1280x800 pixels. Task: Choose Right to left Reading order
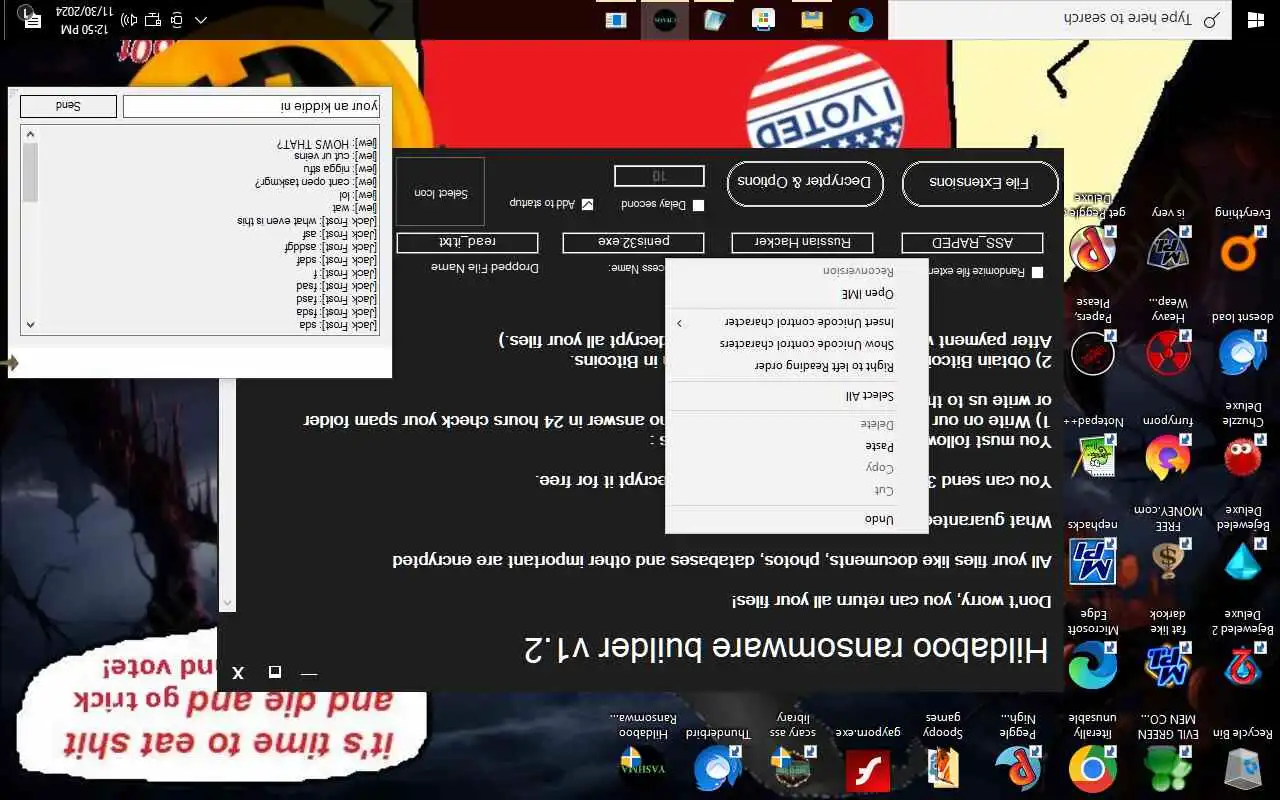pyautogui.click(x=797, y=366)
